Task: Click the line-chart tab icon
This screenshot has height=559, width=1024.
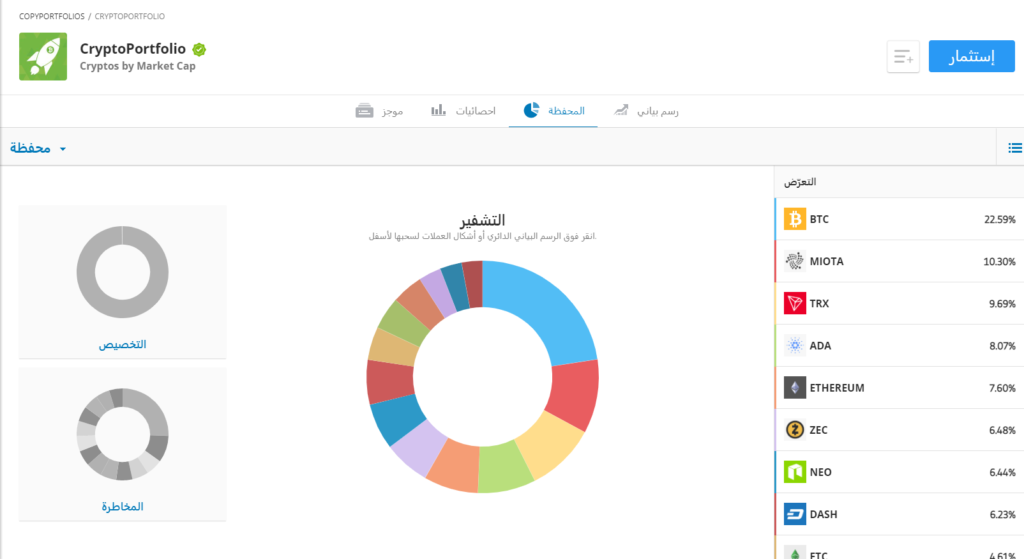Action: point(621,110)
